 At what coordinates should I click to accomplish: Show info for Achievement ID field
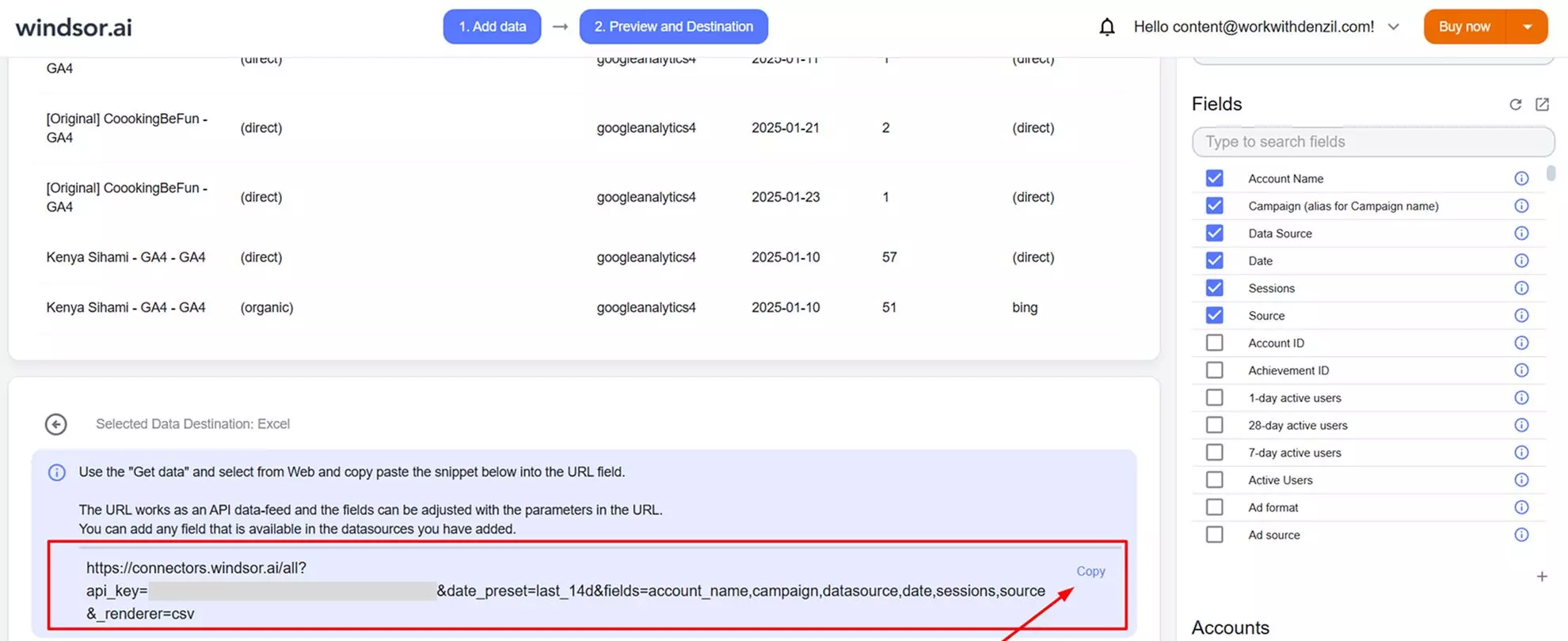(1521, 370)
